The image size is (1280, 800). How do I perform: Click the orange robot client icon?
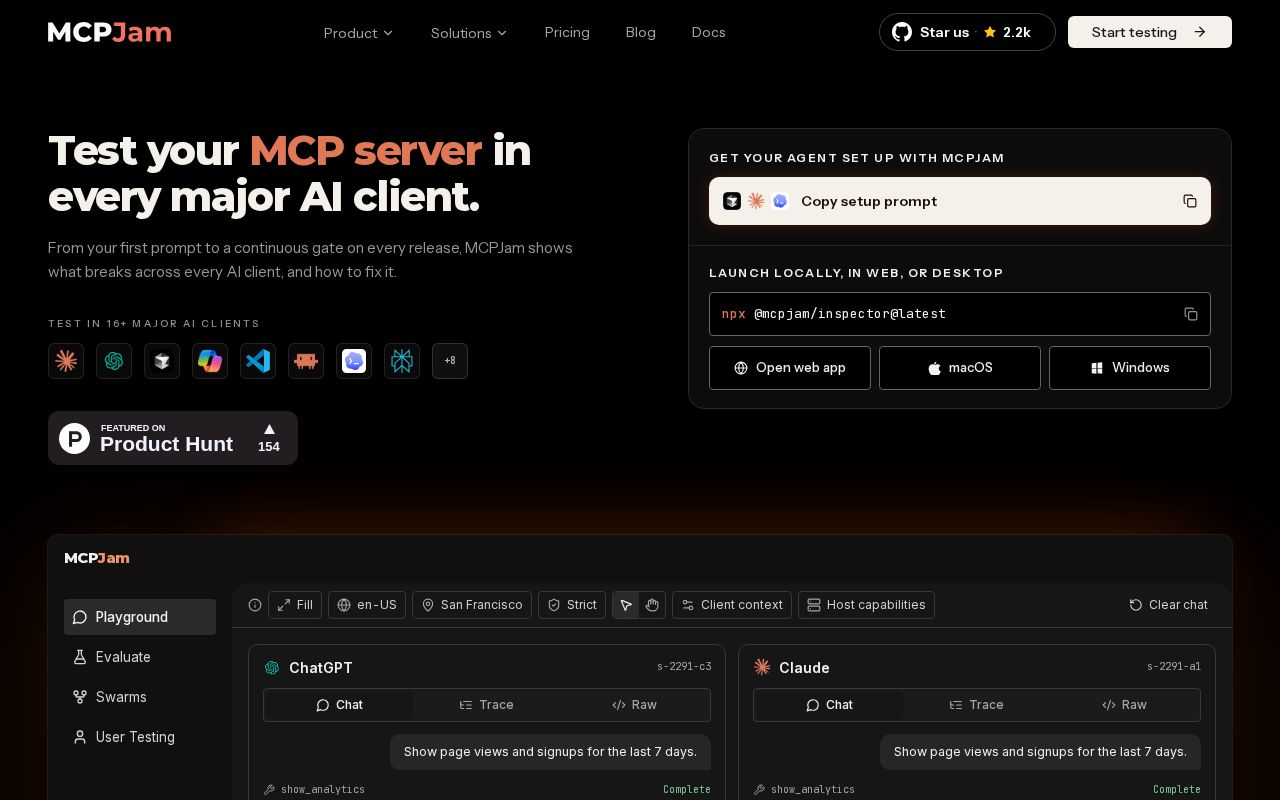(306, 361)
